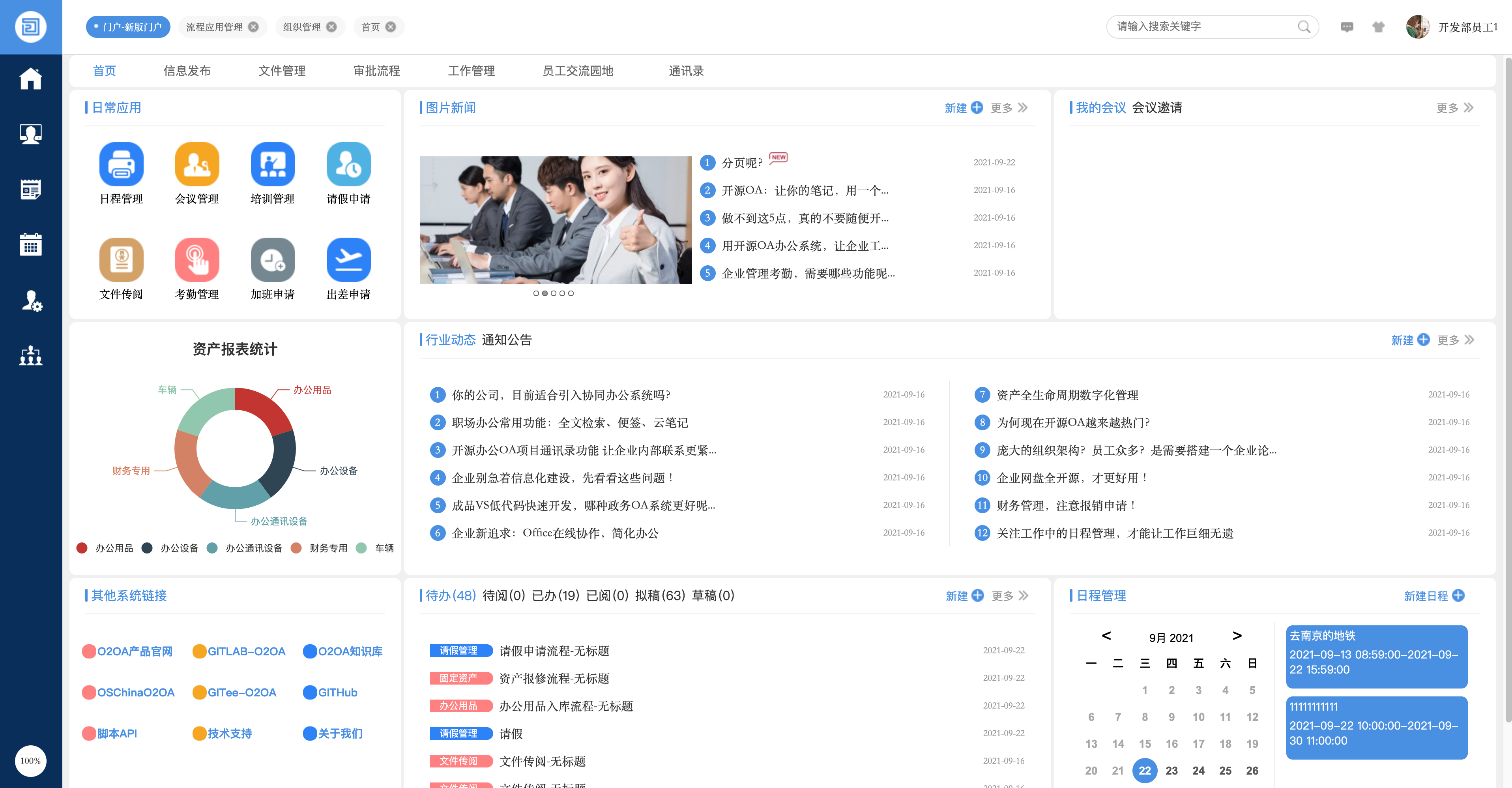
Task: Switch to 已办(19) tab
Action: [x=555, y=595]
